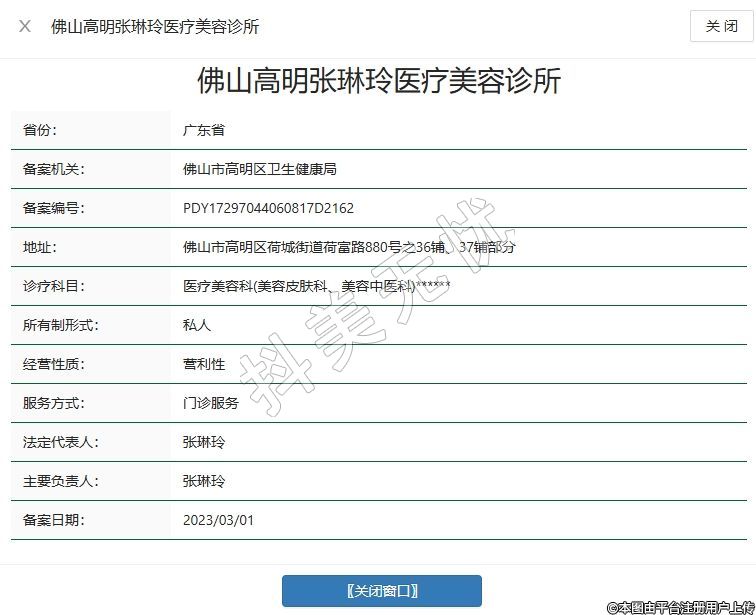Screen dimensions: 756x615
Task: Click the 备案编号 field label
Action: coord(54,208)
